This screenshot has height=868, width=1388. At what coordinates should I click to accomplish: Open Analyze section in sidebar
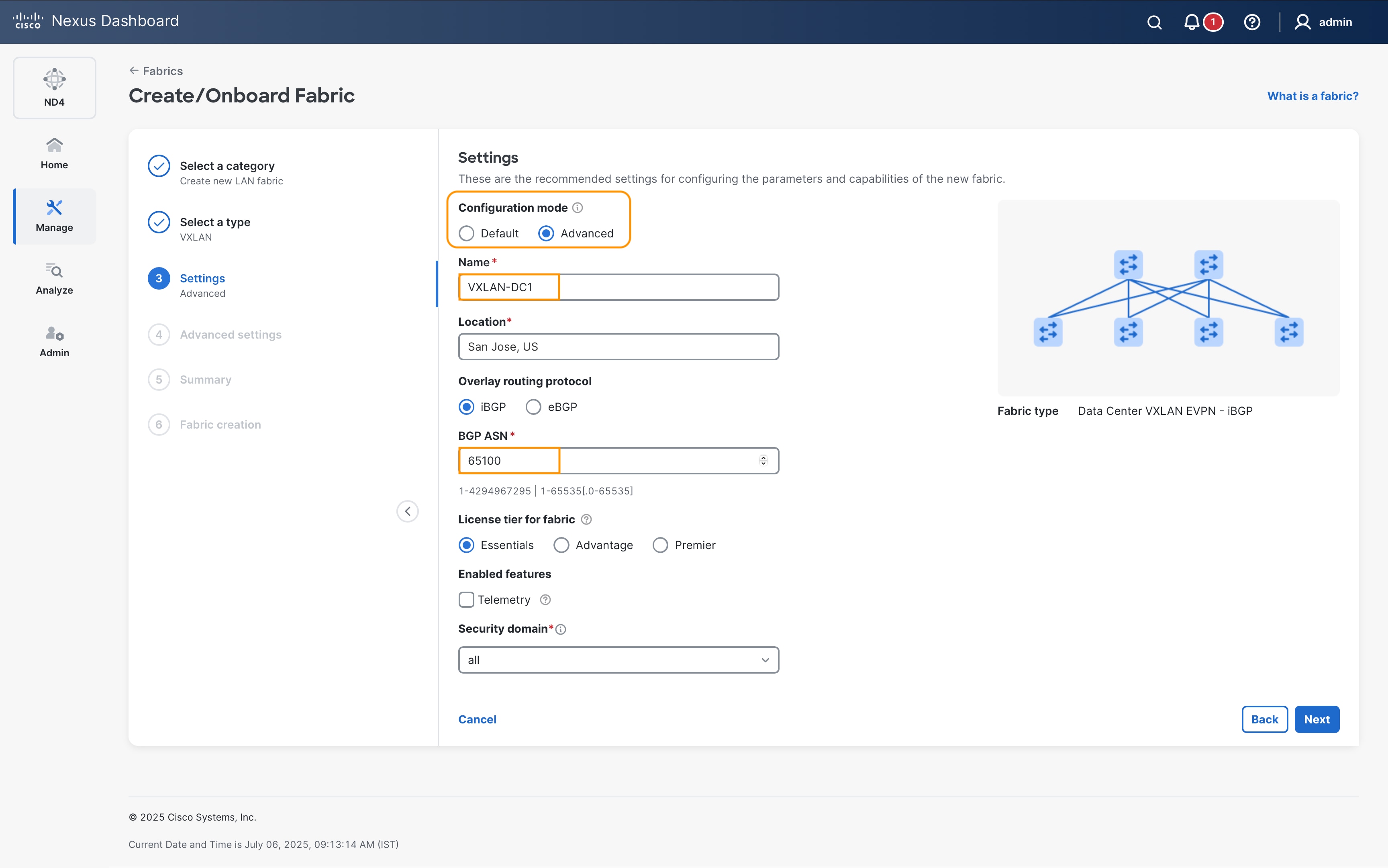tap(55, 279)
